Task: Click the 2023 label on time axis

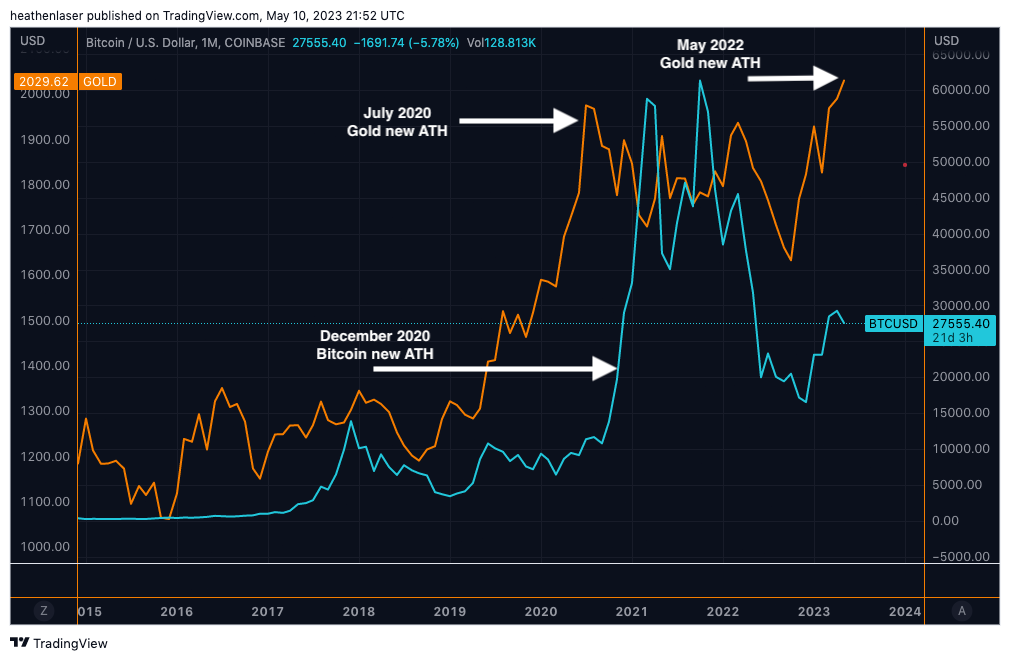Action: (814, 611)
